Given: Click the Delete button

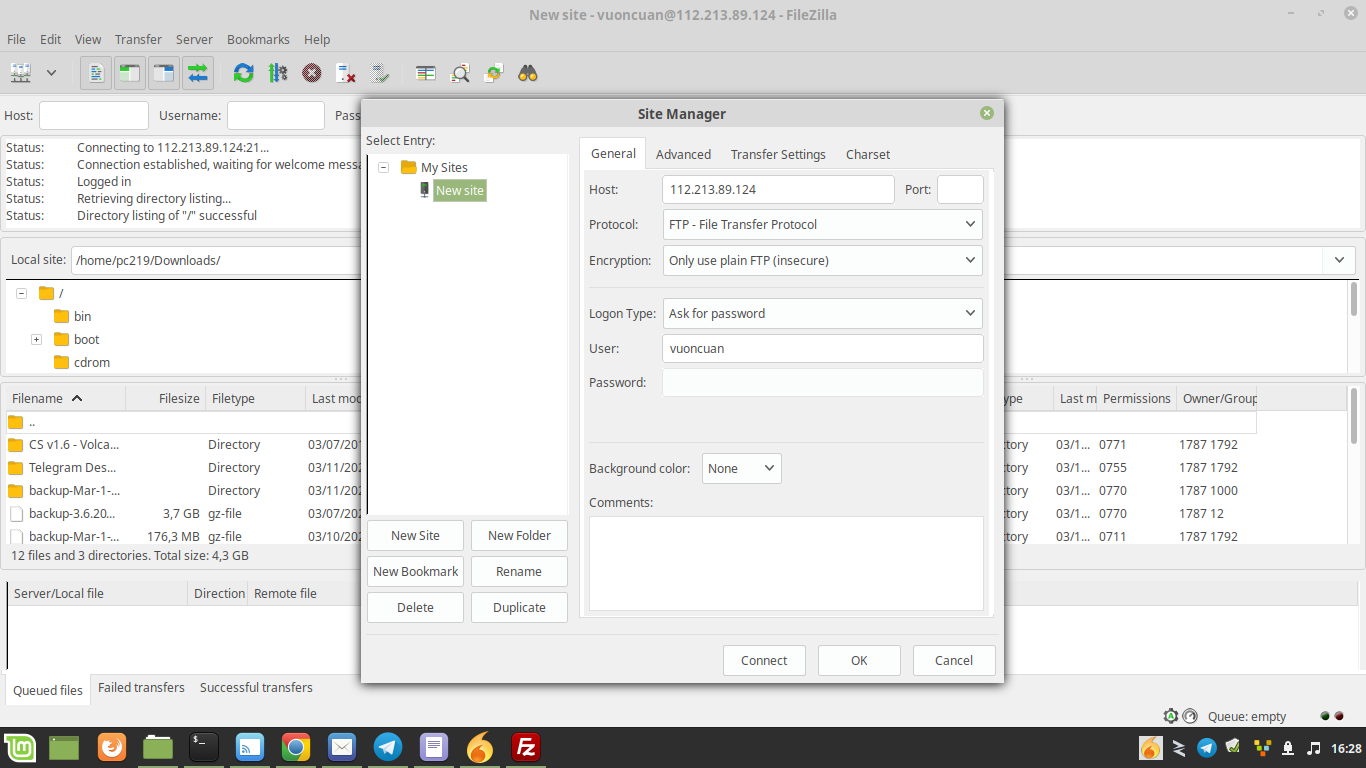Looking at the screenshot, I should click(x=415, y=607).
